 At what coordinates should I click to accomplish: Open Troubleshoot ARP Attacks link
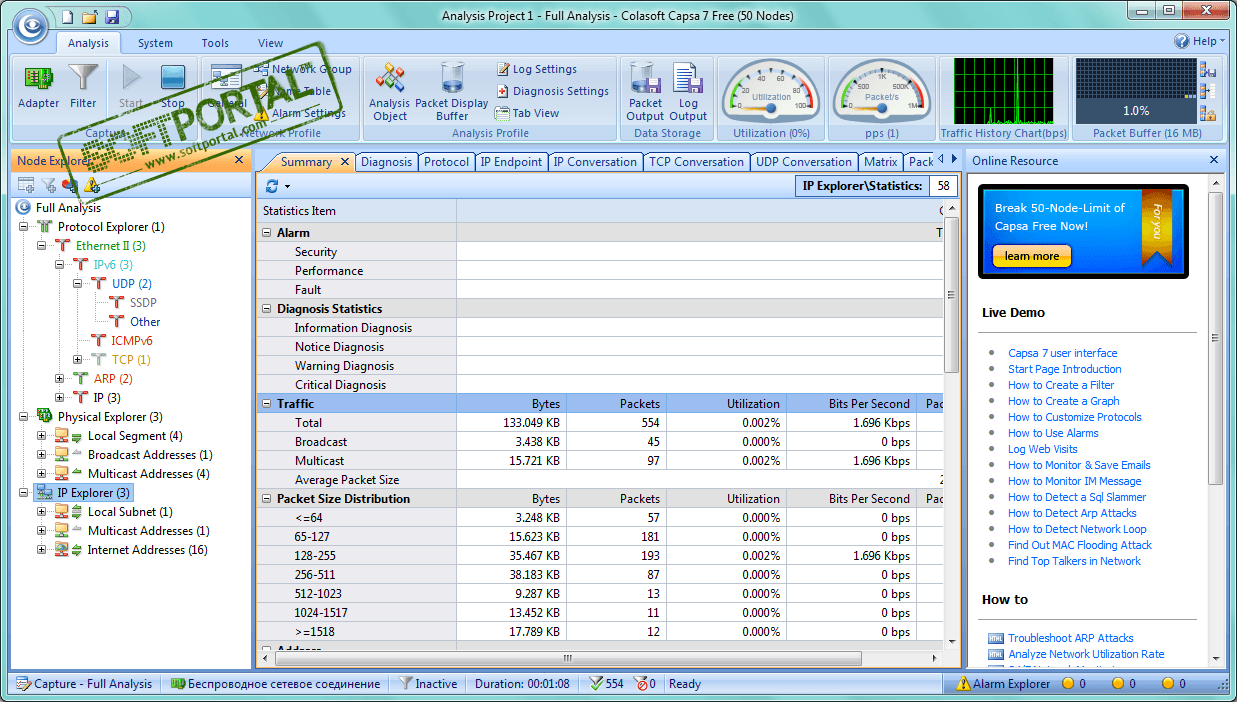click(x=1071, y=638)
